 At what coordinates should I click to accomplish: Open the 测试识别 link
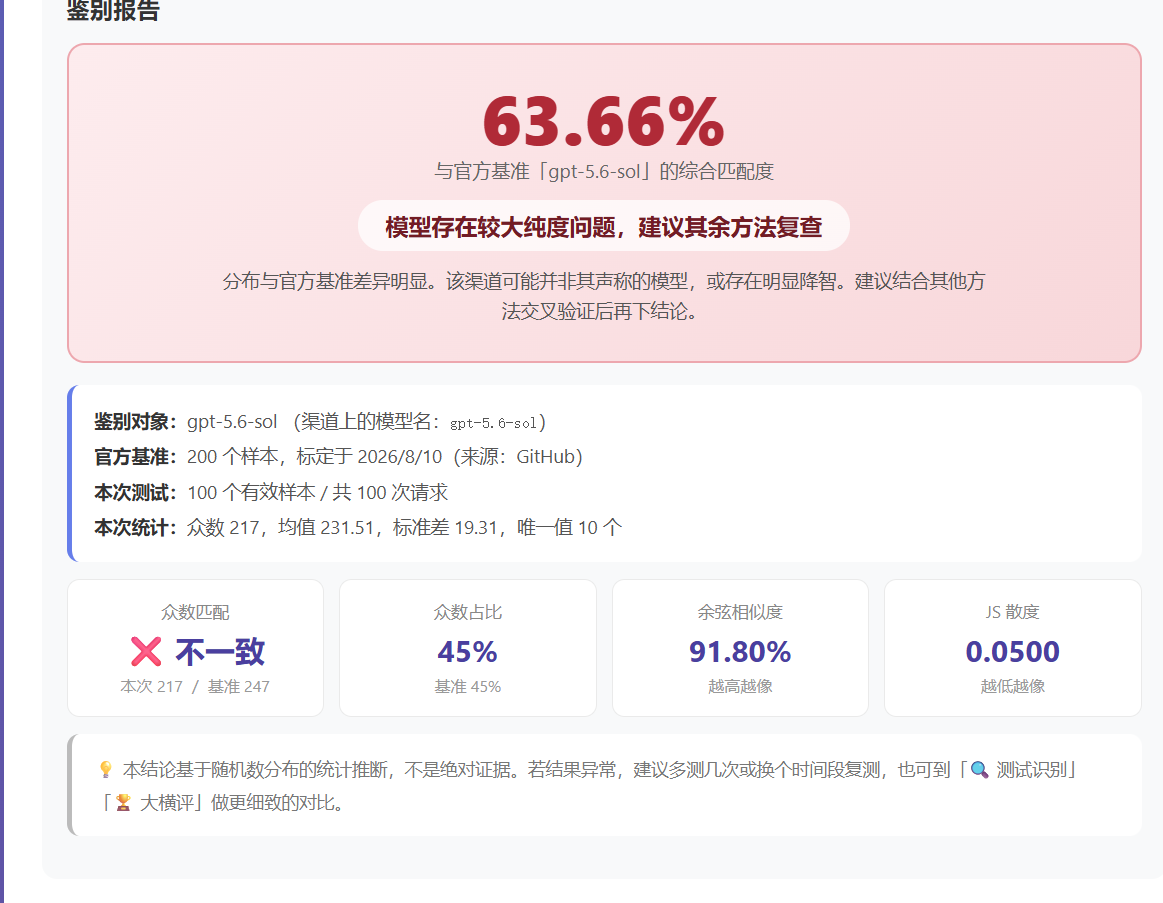[x=1032, y=769]
